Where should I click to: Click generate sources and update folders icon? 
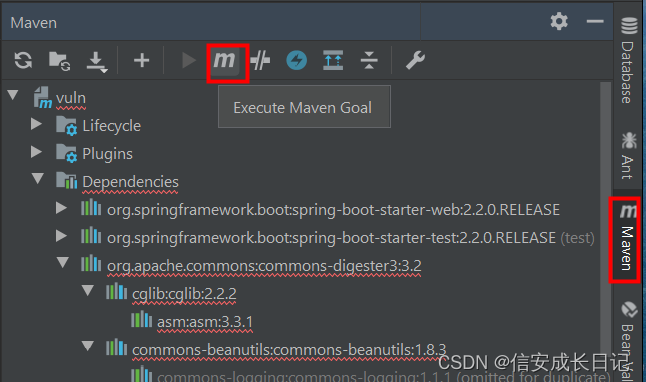point(59,61)
